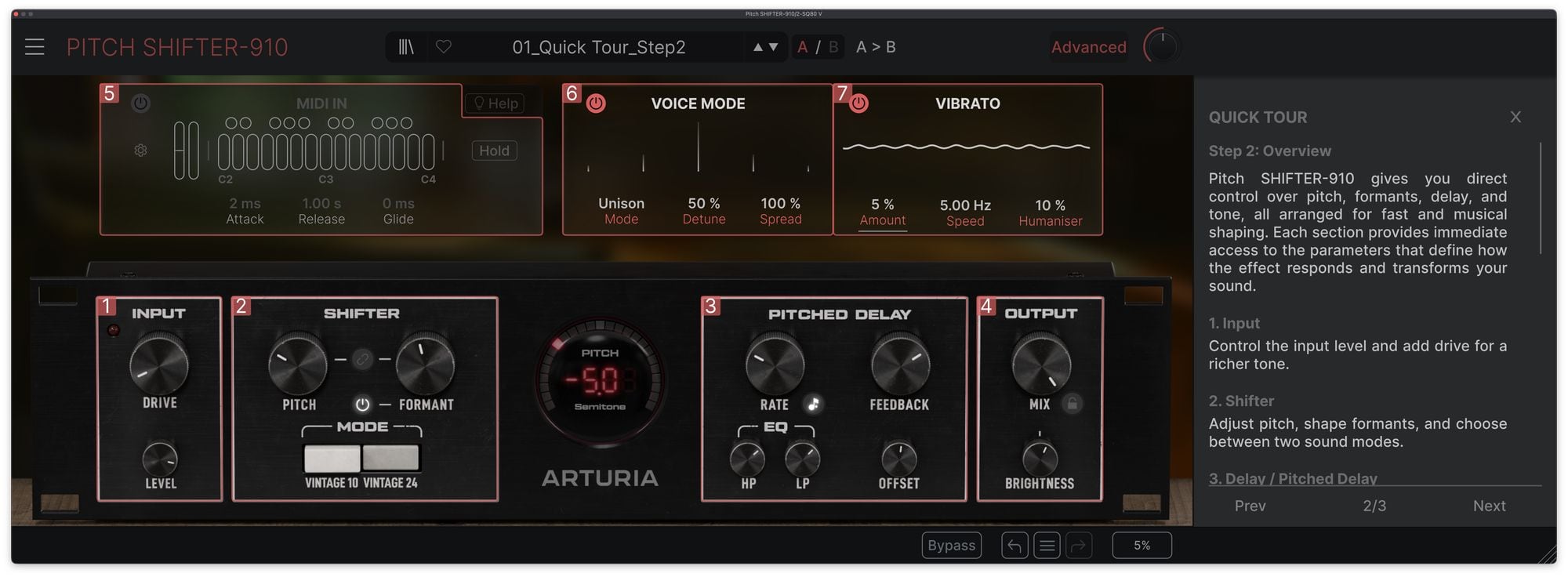Screen dimensions: 1568x577
Task: Disable the Vibrato power button
Action: click(x=859, y=103)
